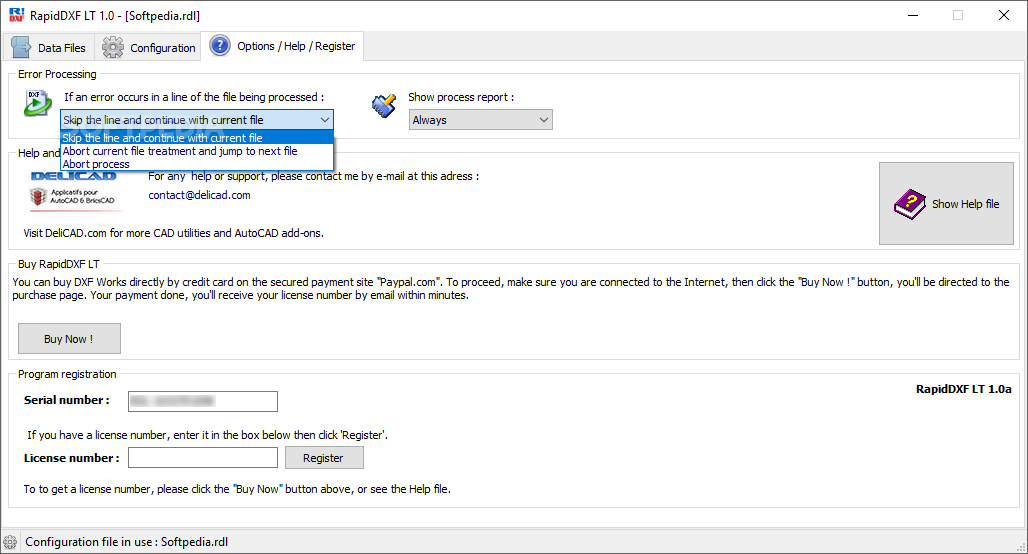Choose 'Abort current file treatment and jump to next file'

click(x=197, y=151)
